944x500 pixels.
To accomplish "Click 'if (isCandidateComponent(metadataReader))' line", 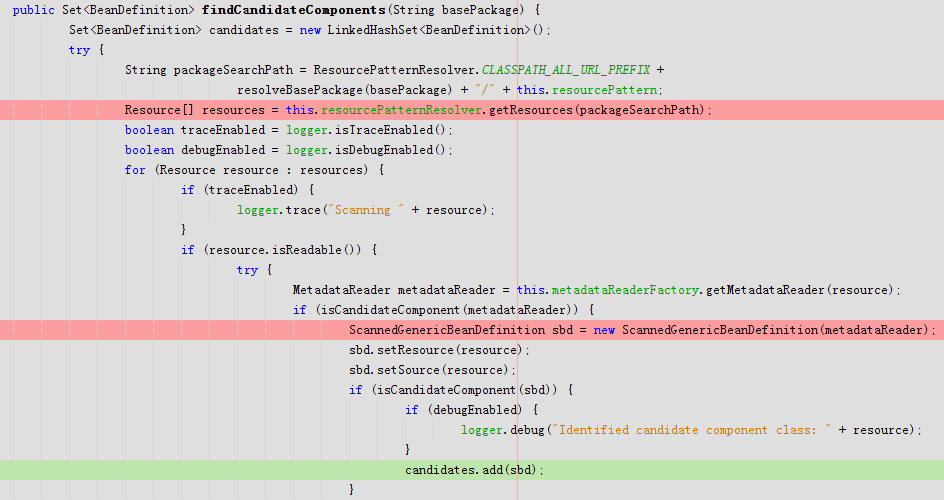I will click(443, 310).
